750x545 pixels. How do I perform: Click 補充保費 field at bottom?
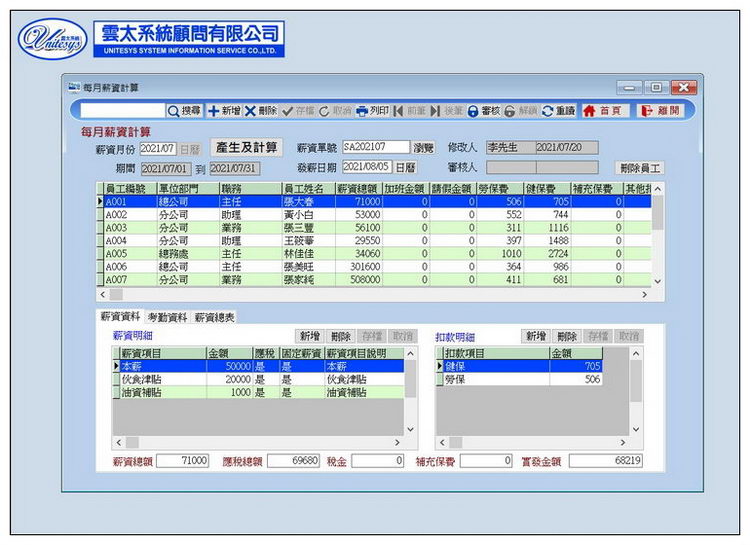pyautogui.click(x=486, y=461)
